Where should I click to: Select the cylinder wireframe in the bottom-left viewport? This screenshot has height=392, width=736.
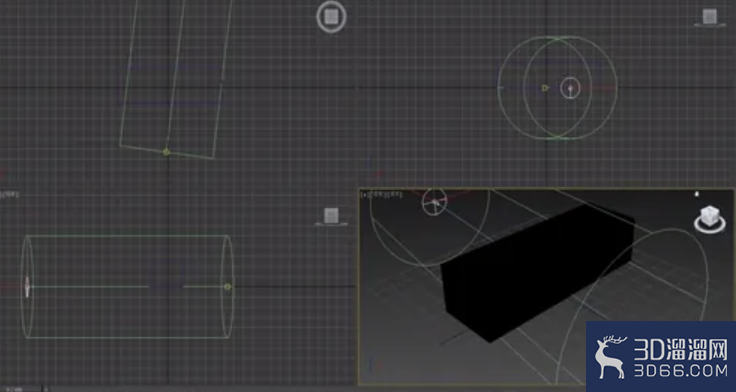tap(127, 286)
